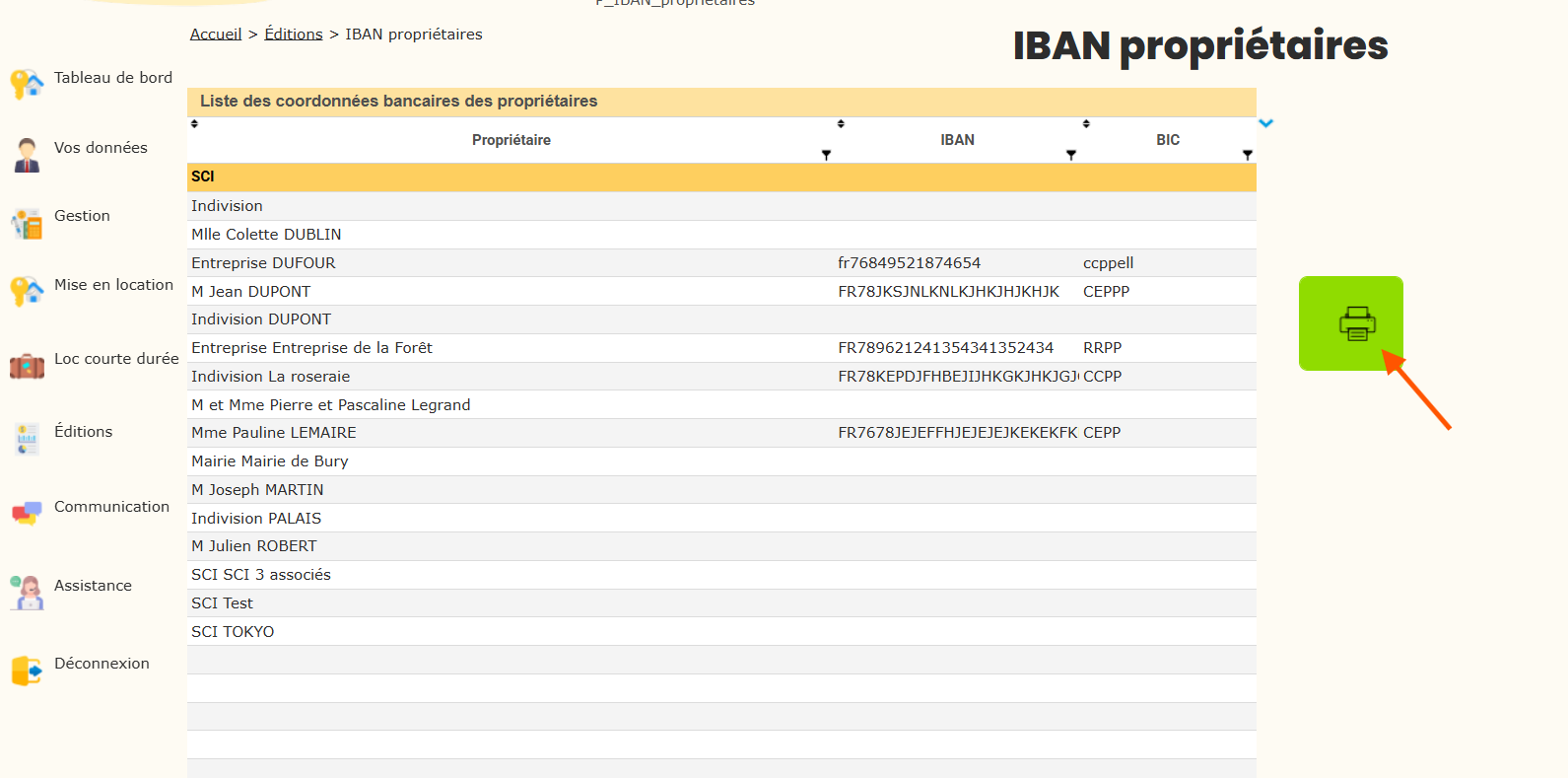Open the Mise en location sidebar menu
This screenshot has width=1568, height=778.
(113, 285)
